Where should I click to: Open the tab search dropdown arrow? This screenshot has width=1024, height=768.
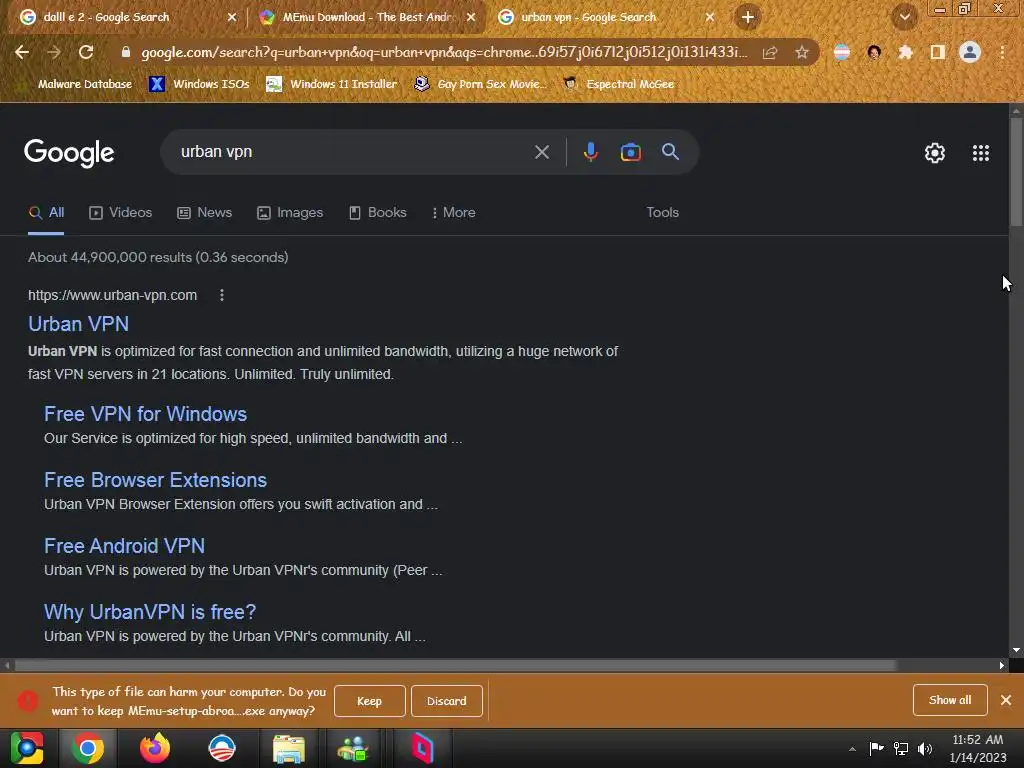(904, 18)
